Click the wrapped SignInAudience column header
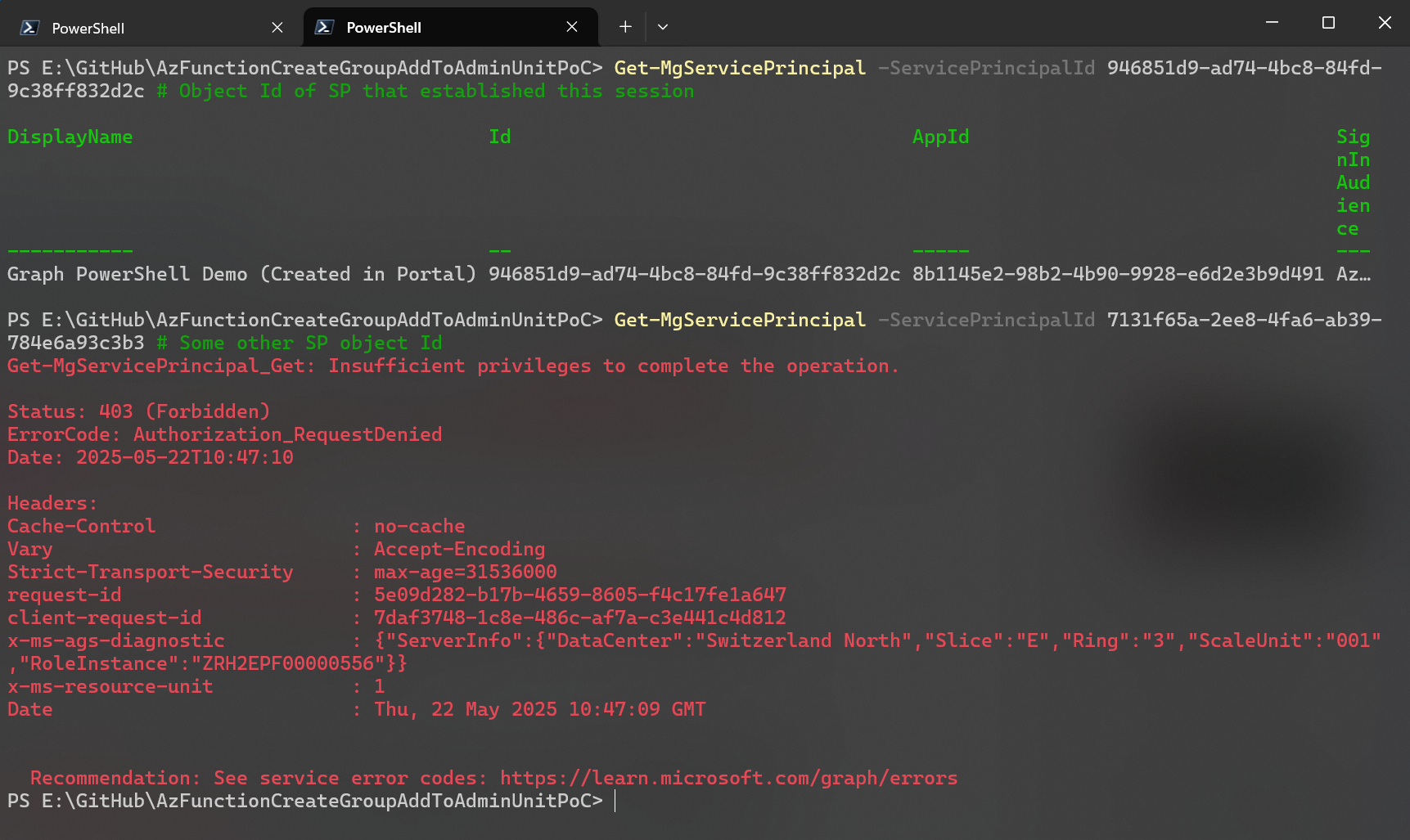The width and height of the screenshot is (1410, 840). point(1354,182)
